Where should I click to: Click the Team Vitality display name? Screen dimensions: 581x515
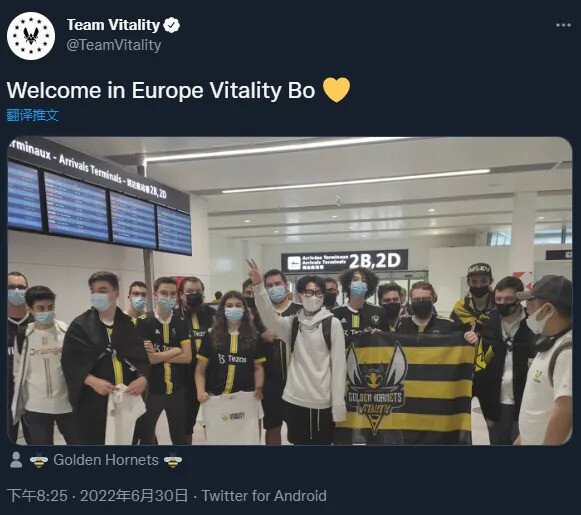click(x=113, y=25)
